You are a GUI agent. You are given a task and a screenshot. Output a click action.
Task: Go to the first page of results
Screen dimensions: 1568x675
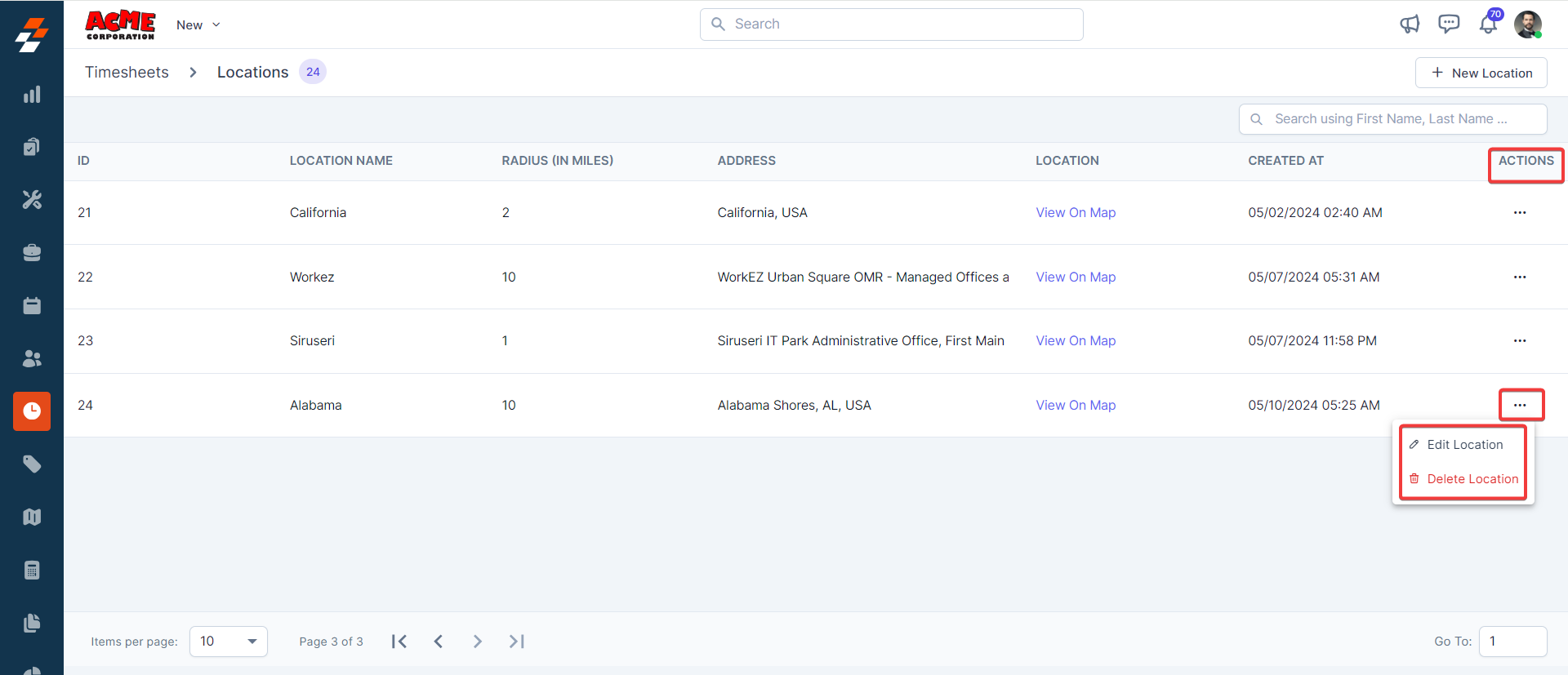[399, 642]
